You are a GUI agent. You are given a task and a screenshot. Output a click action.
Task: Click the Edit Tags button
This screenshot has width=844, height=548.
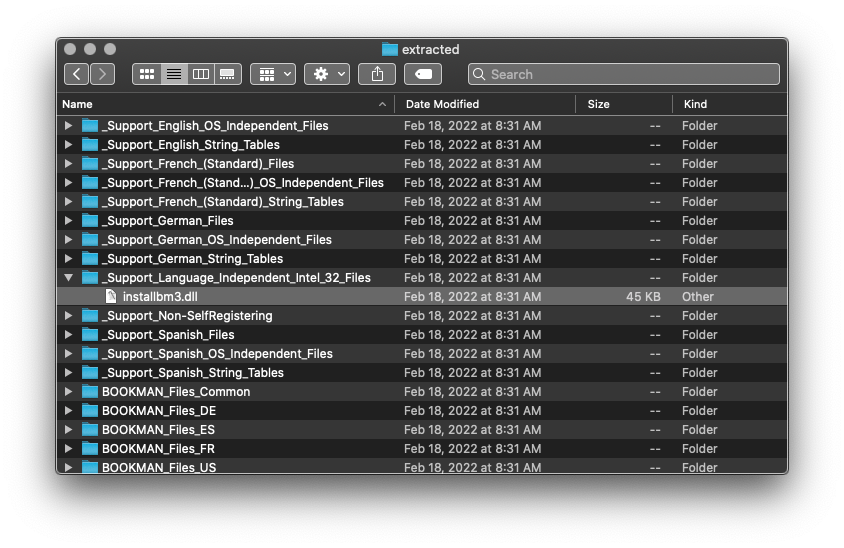pos(423,74)
